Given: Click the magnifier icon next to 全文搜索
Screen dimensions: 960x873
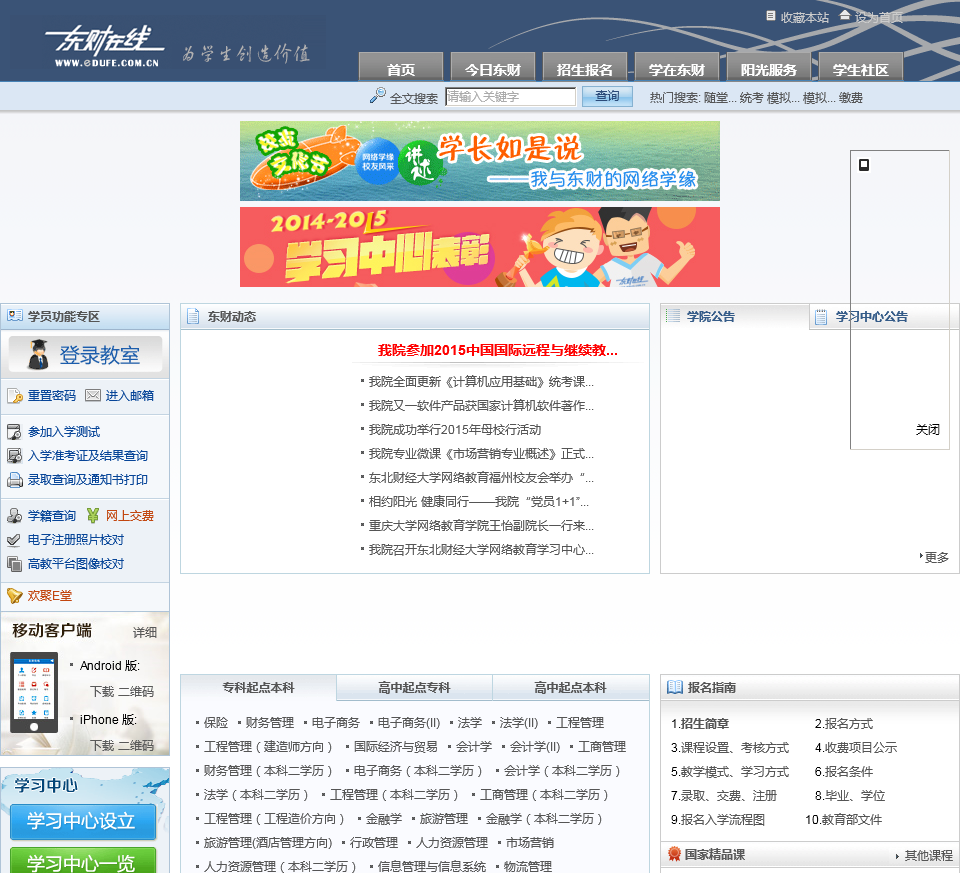Looking at the screenshot, I should (377, 96).
